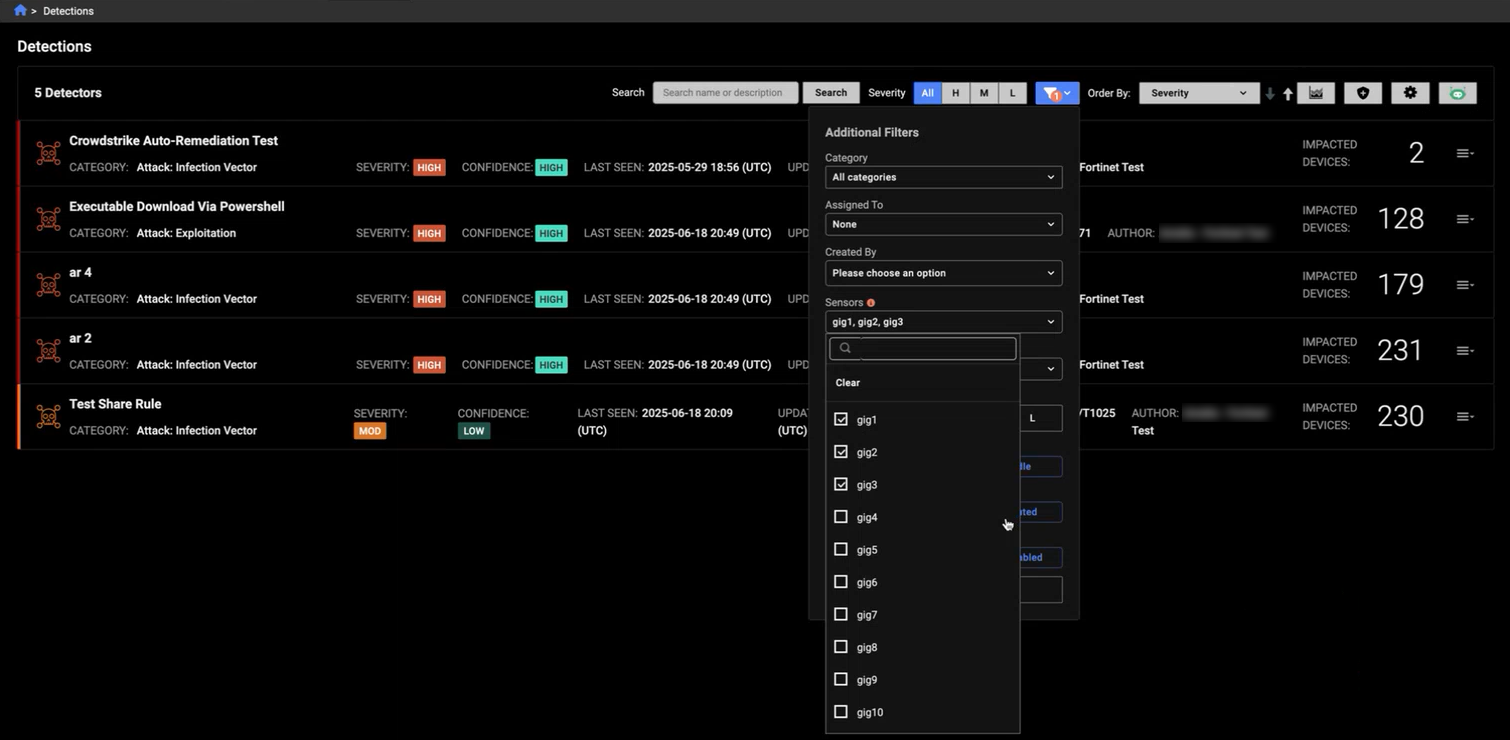This screenshot has width=1510, height=740.
Task: Open the filter funnel button
Action: click(1056, 93)
